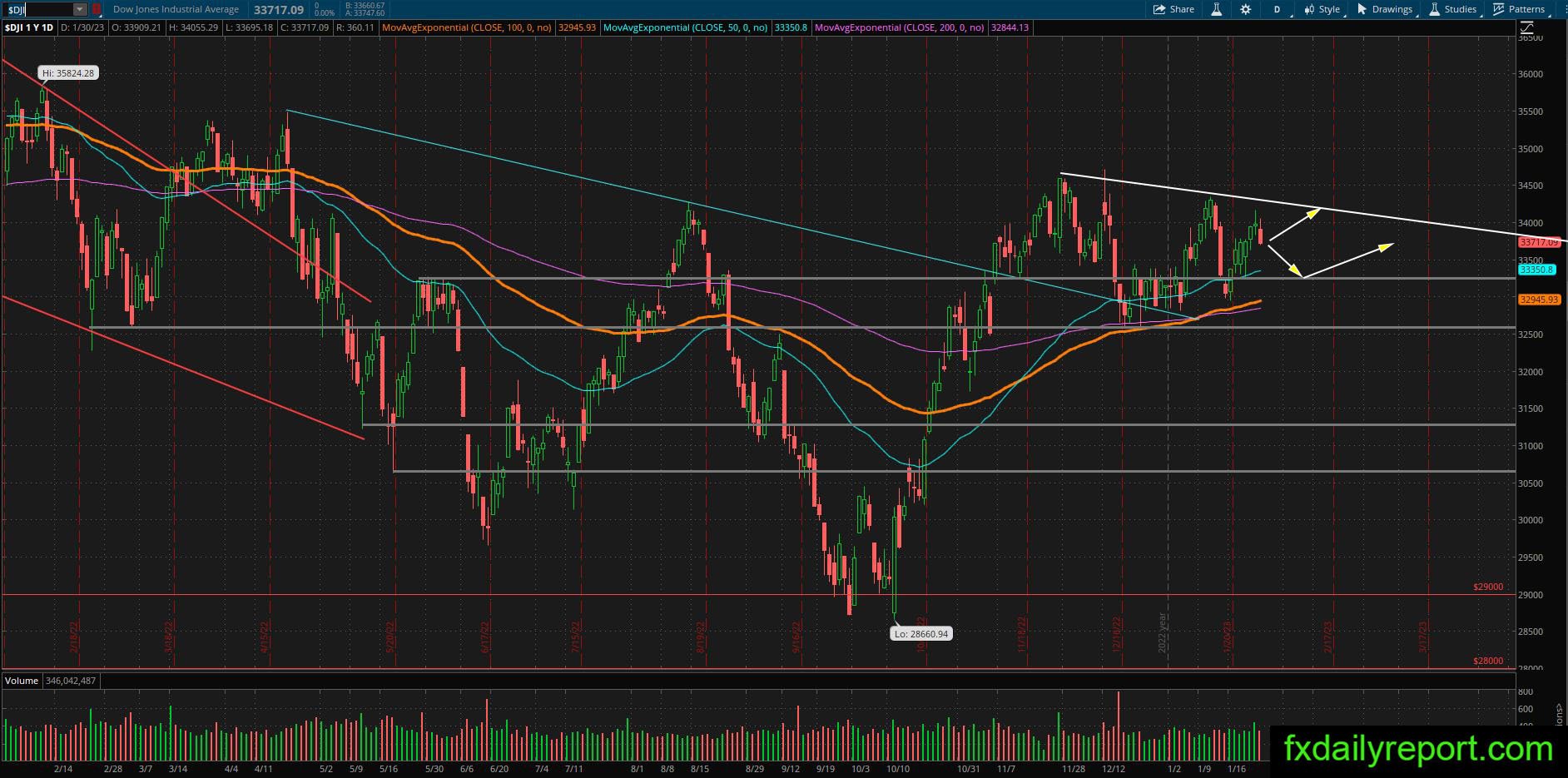Click the red indicator next to the symbol box
Screen dimensions: 1568x778
[x=97, y=9]
